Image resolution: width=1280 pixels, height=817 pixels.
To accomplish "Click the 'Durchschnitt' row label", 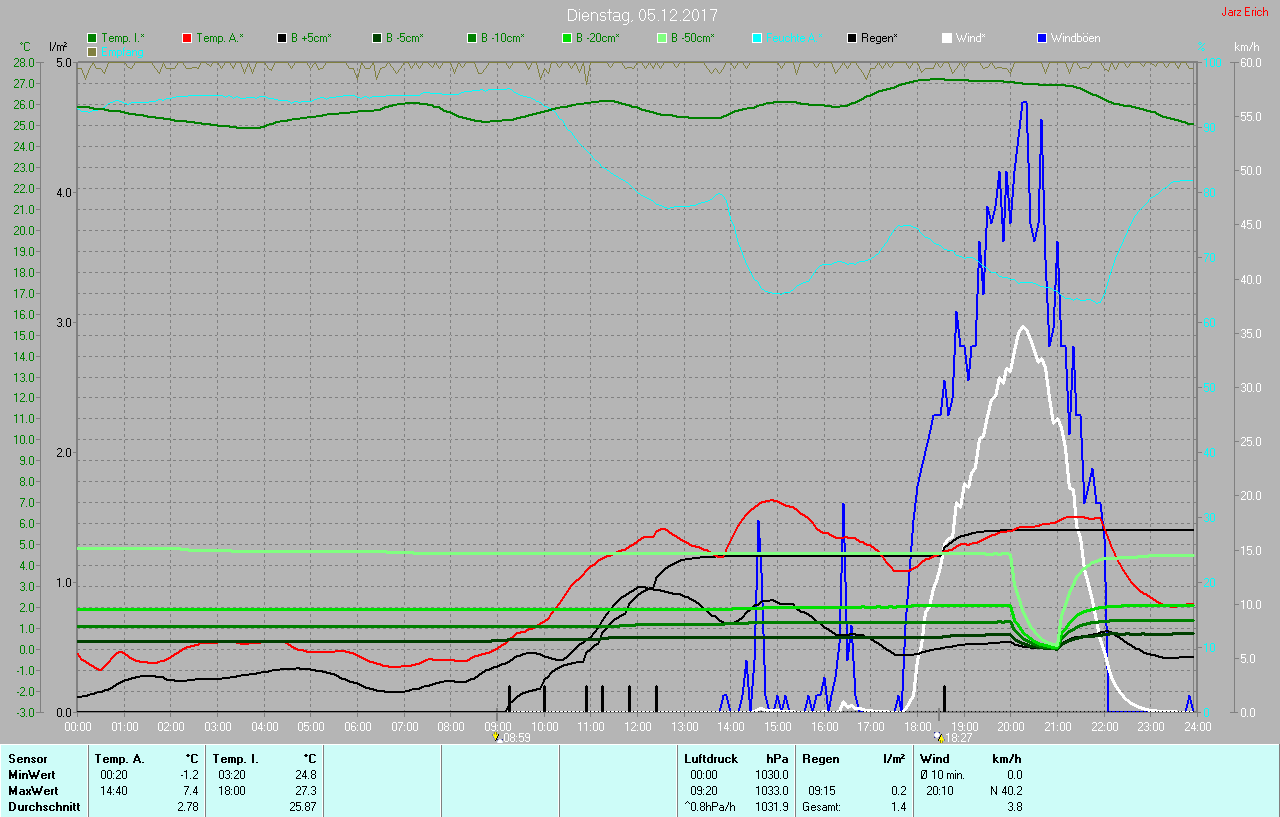I will point(44,807).
